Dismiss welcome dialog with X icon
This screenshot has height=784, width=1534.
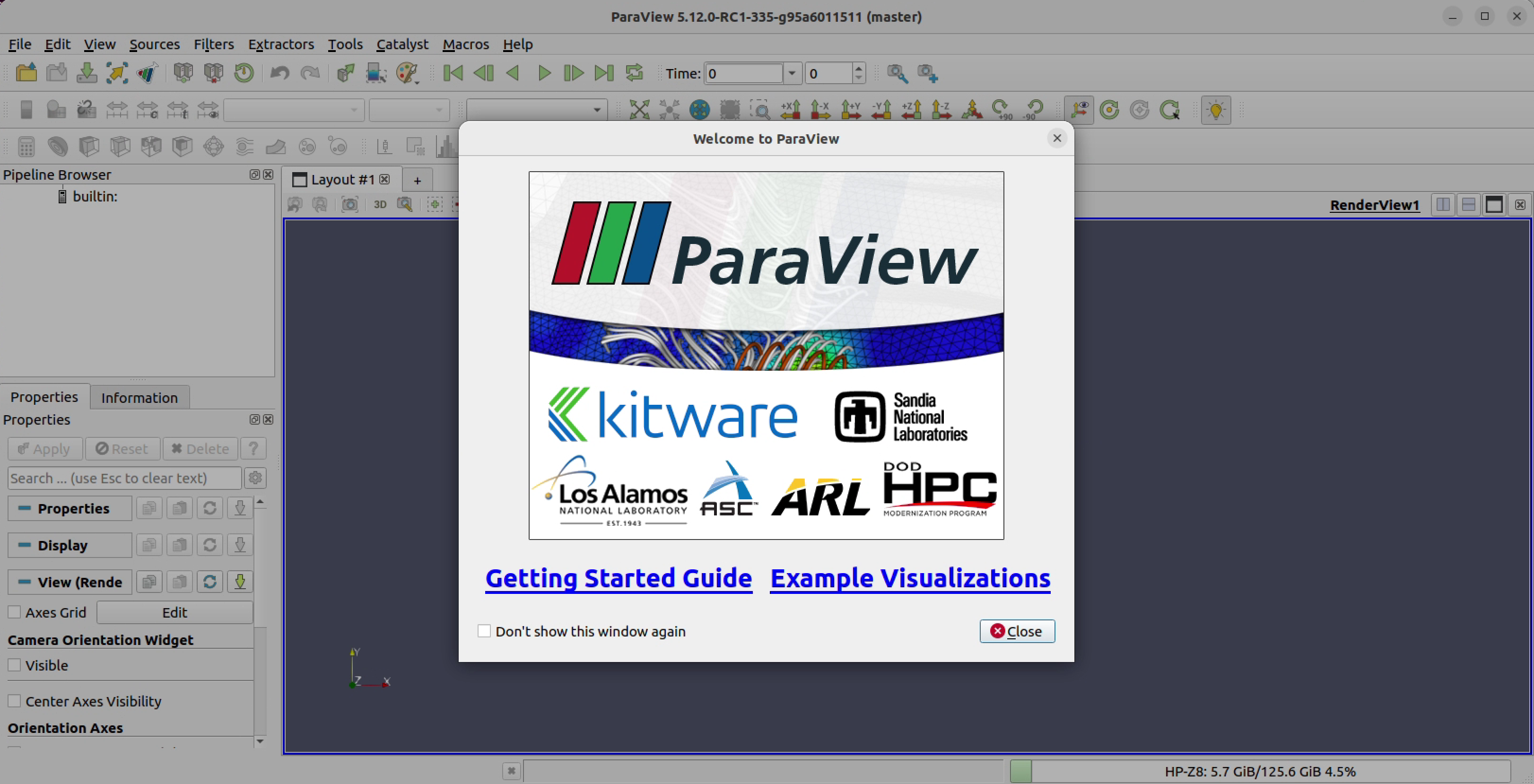coord(1057,138)
